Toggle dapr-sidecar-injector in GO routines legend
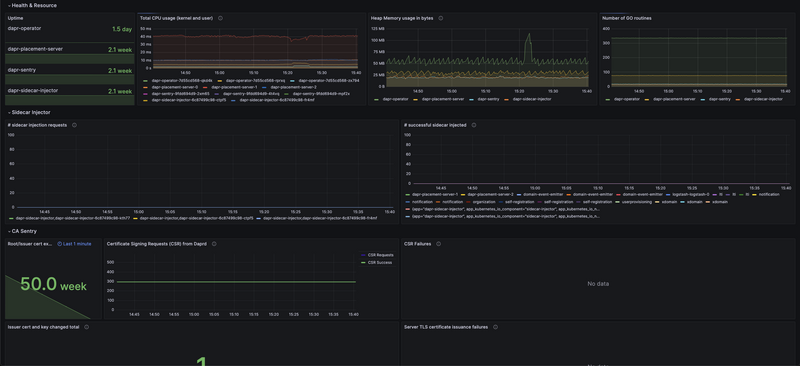The height and width of the screenshot is (366, 800). click(763, 99)
